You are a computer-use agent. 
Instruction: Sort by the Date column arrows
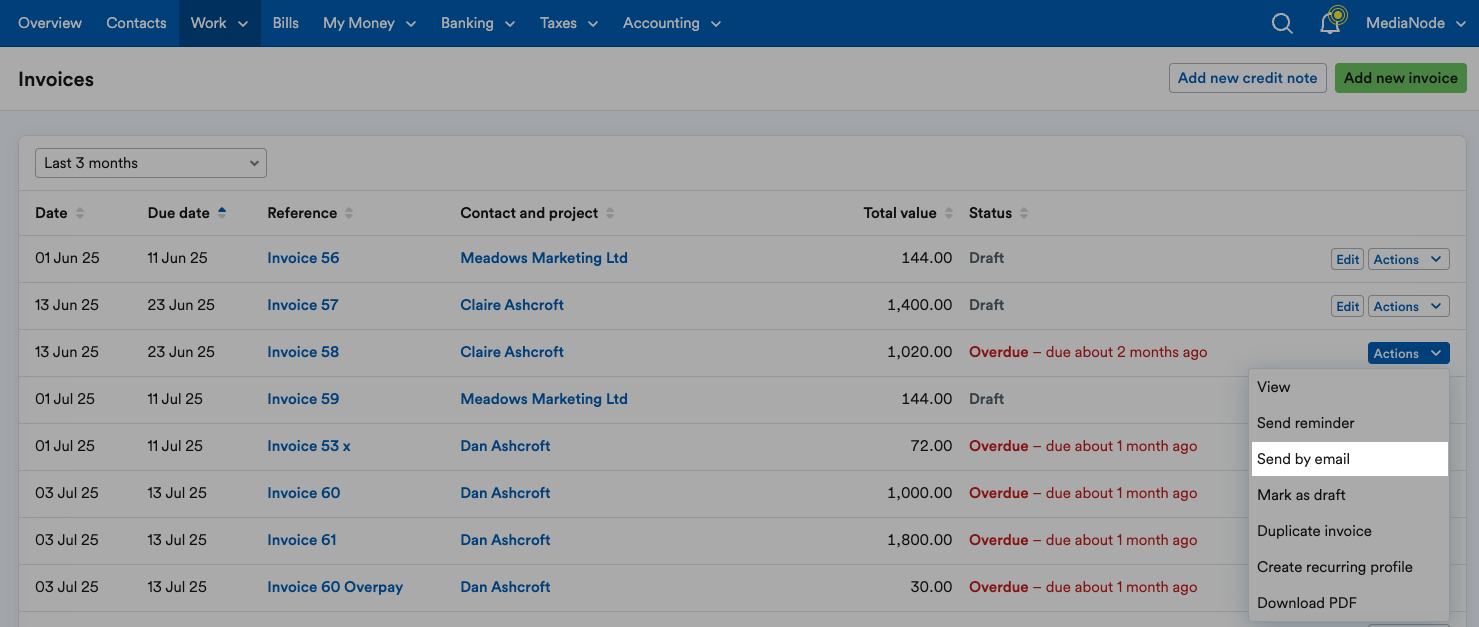[80, 213]
